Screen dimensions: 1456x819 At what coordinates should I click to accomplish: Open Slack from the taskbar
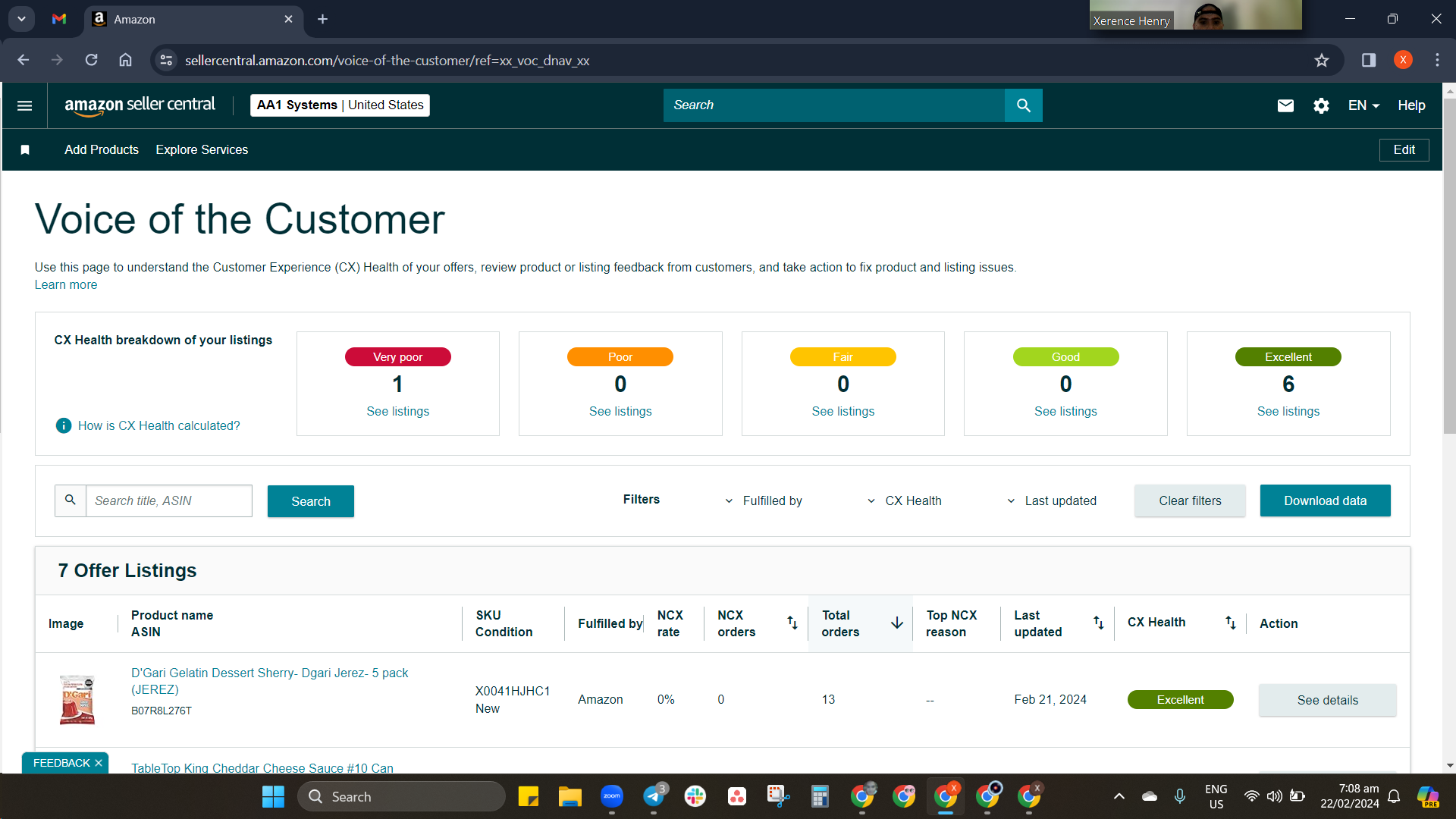click(x=695, y=796)
